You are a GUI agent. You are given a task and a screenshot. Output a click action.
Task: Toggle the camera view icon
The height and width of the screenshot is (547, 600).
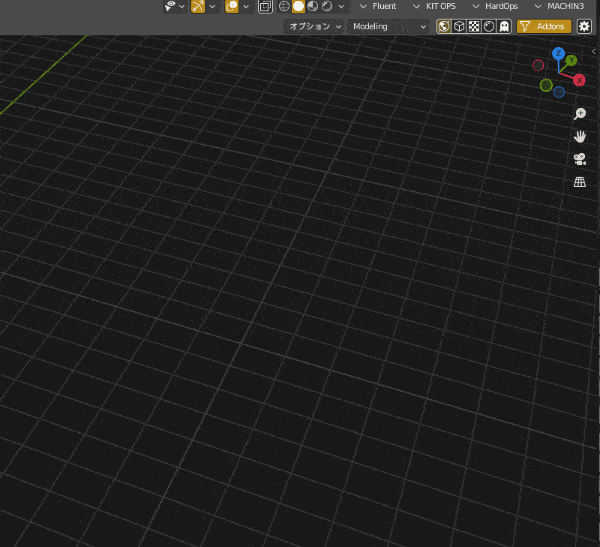[580, 159]
